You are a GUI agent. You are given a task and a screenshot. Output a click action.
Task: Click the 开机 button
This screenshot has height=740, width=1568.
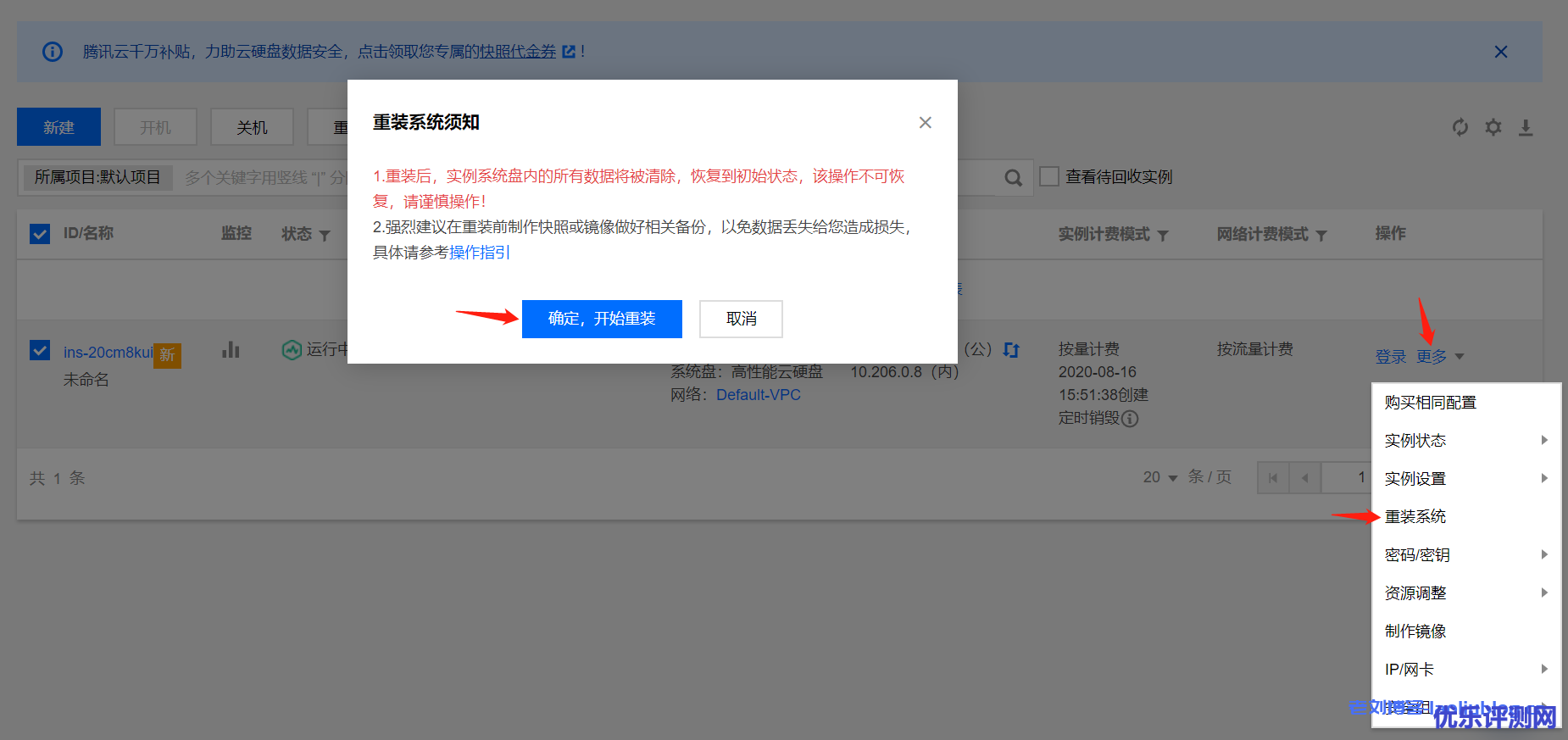pos(156,127)
